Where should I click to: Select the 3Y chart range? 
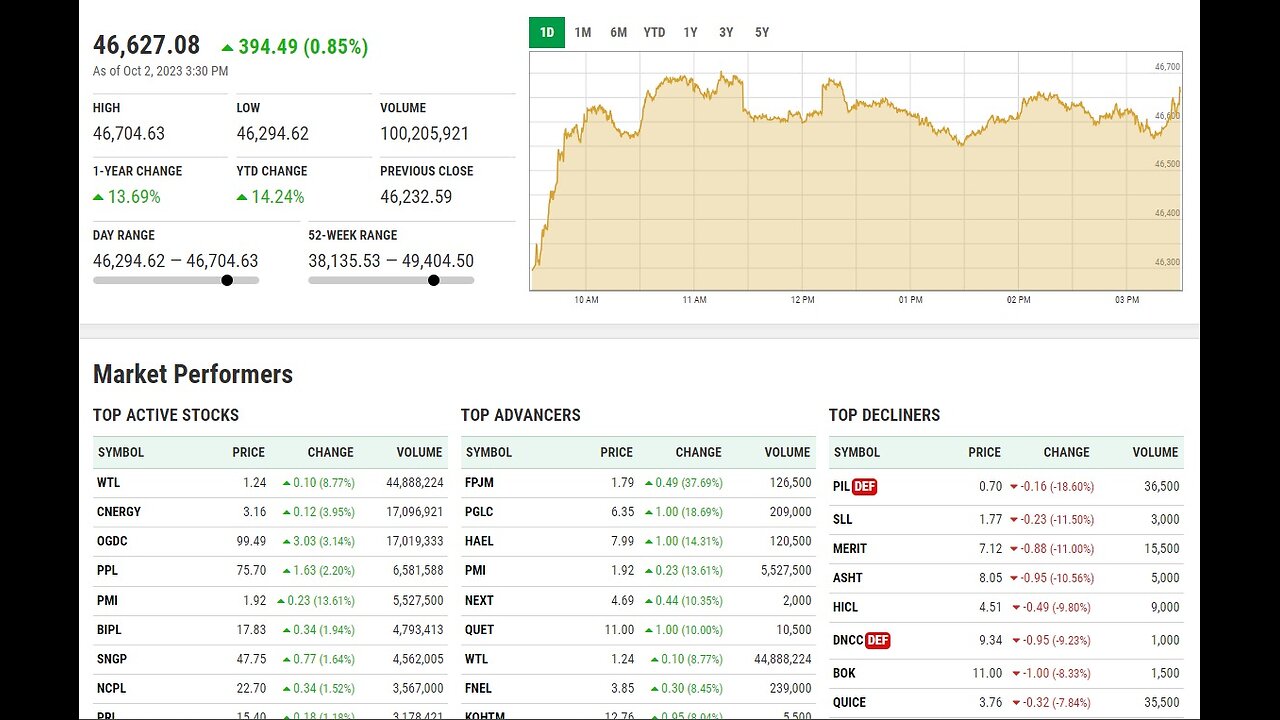click(726, 32)
